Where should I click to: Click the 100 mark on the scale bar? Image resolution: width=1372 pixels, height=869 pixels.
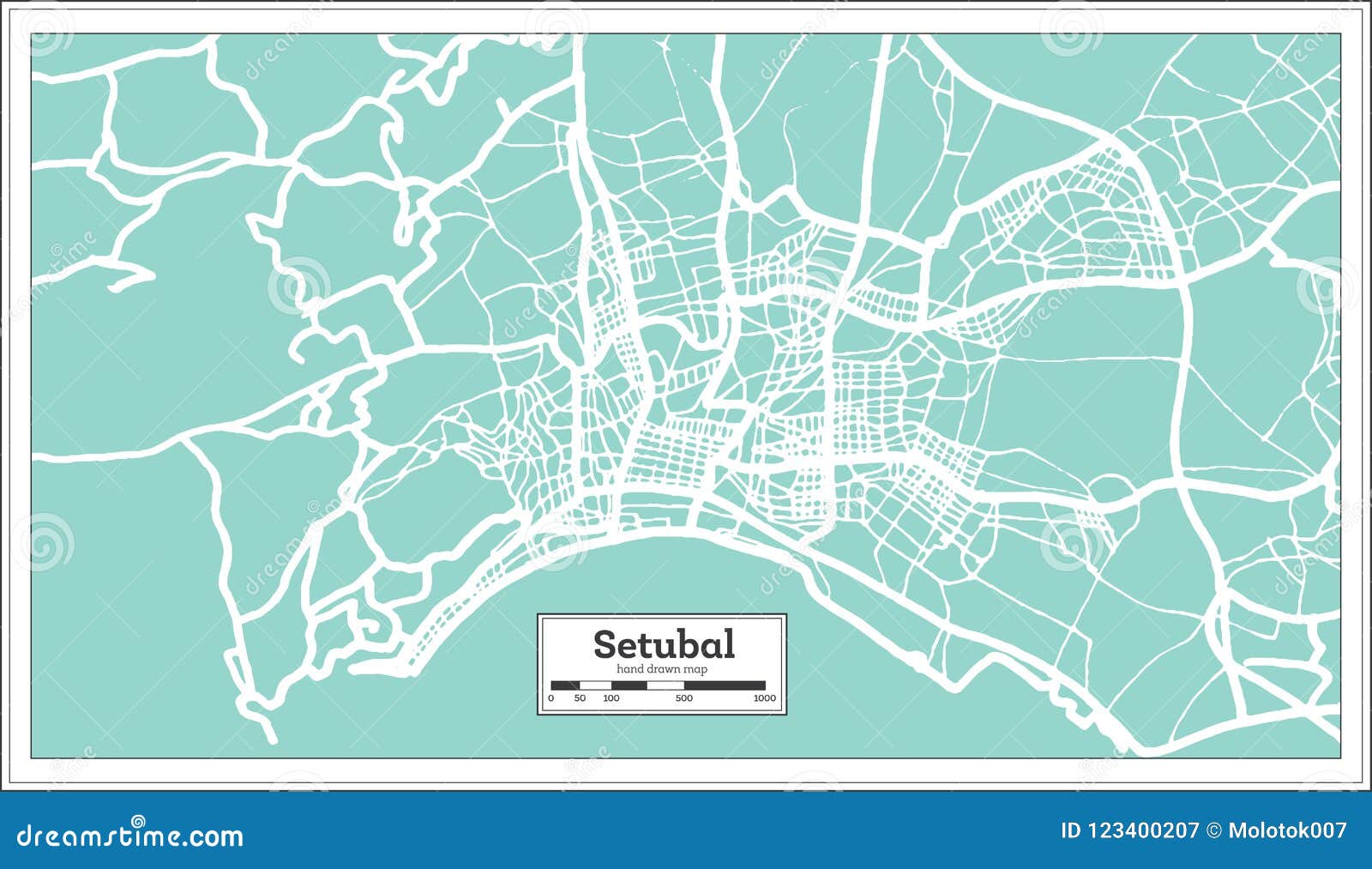click(x=611, y=699)
